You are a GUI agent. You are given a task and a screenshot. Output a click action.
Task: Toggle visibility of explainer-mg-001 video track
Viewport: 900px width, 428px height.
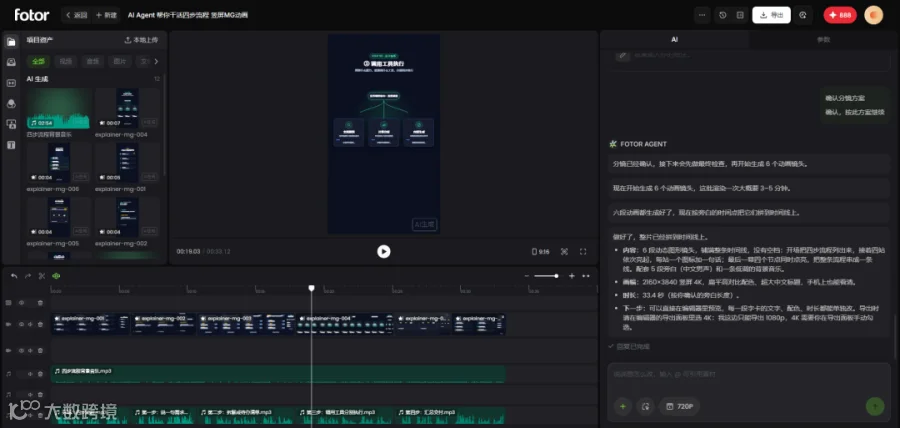click(22, 324)
